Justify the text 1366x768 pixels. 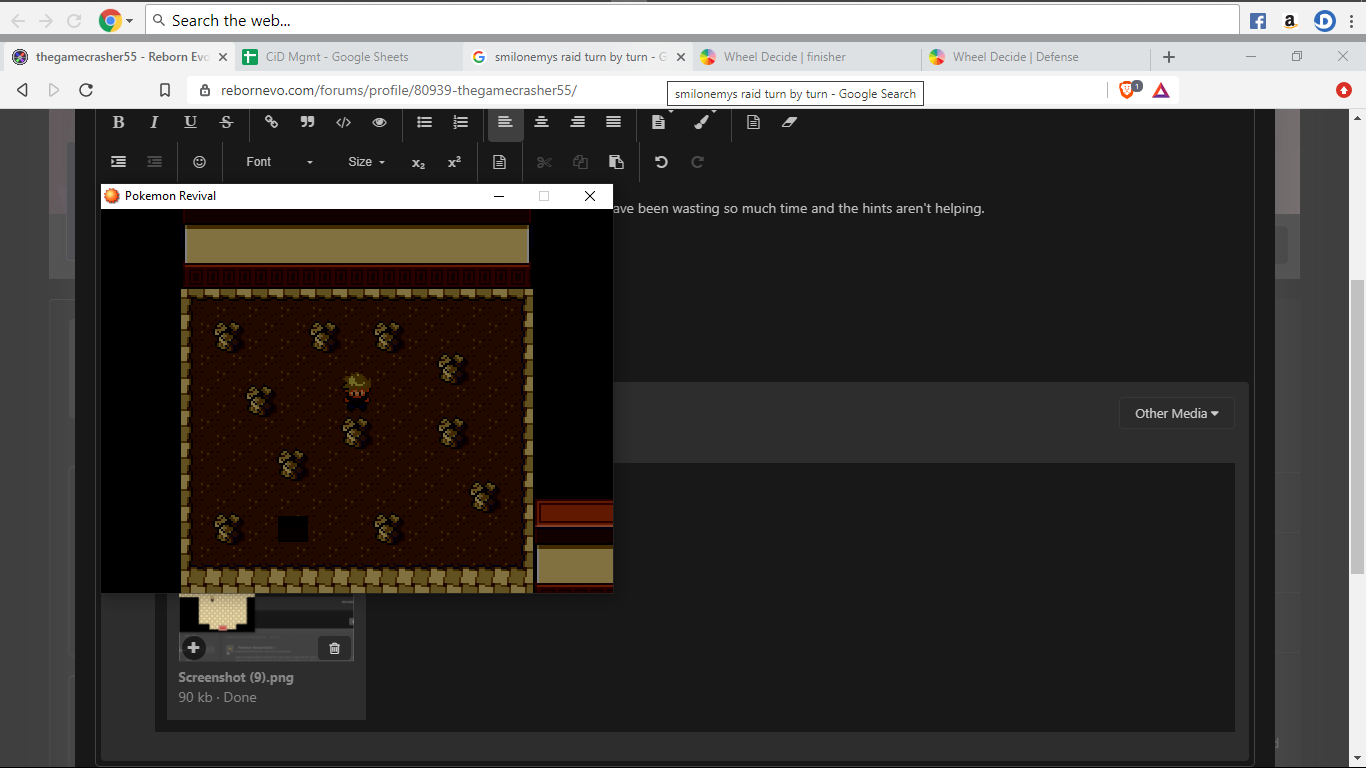(613, 122)
